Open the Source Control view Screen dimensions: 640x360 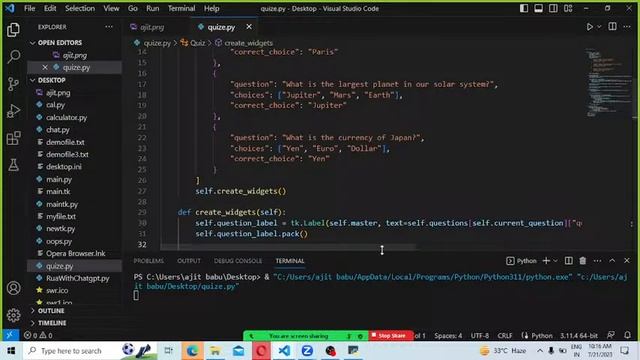pyautogui.click(x=13, y=84)
